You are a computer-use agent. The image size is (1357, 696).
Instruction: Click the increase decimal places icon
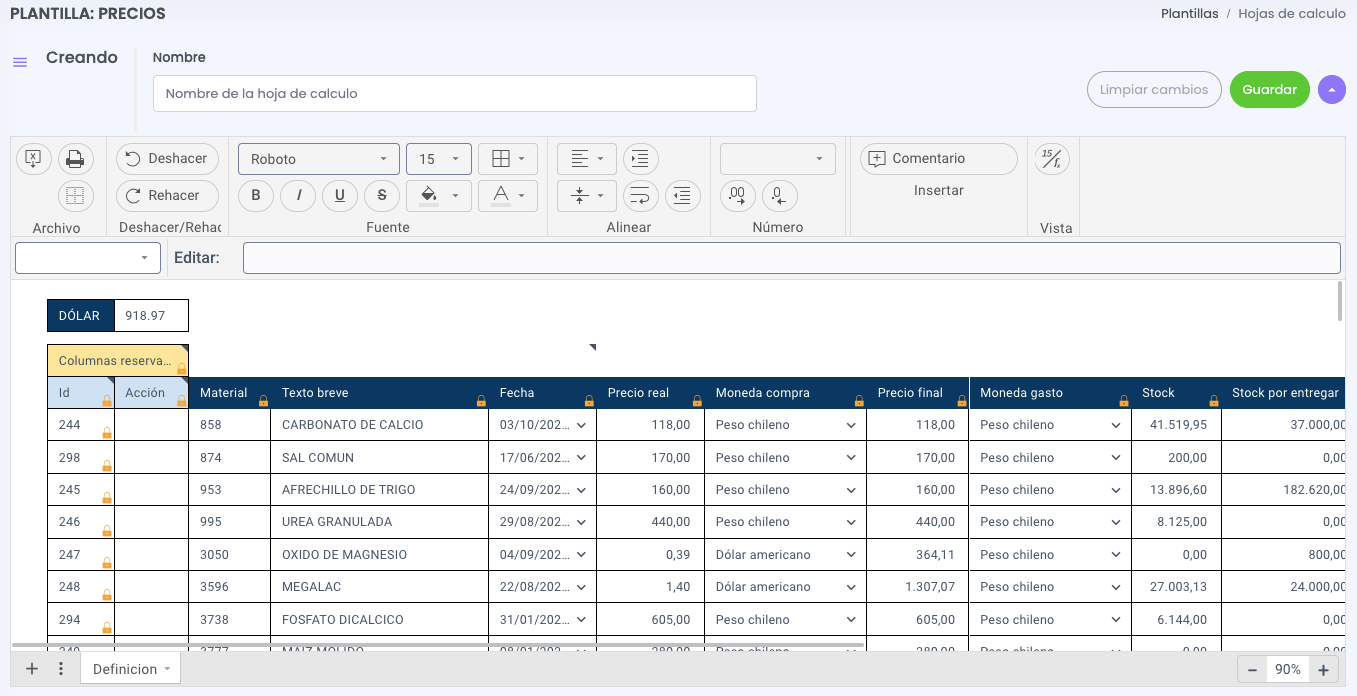(738, 196)
